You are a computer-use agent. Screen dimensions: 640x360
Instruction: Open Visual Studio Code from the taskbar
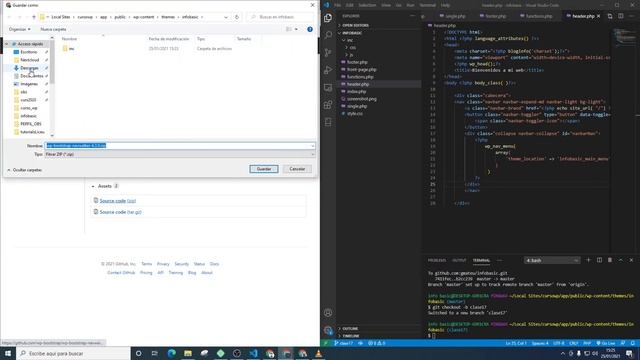point(253,353)
